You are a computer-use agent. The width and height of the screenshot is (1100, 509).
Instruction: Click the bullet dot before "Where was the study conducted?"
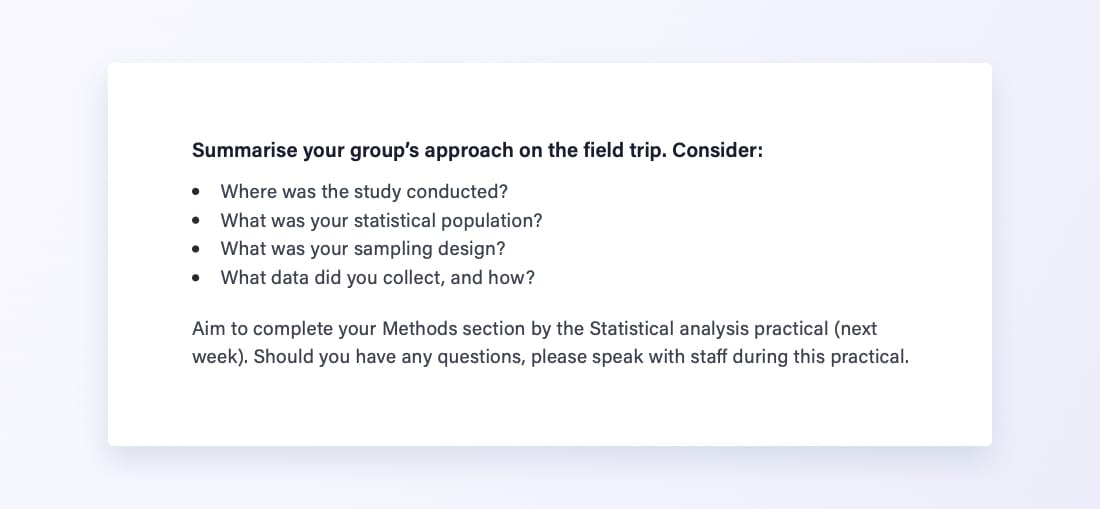pyautogui.click(x=196, y=191)
